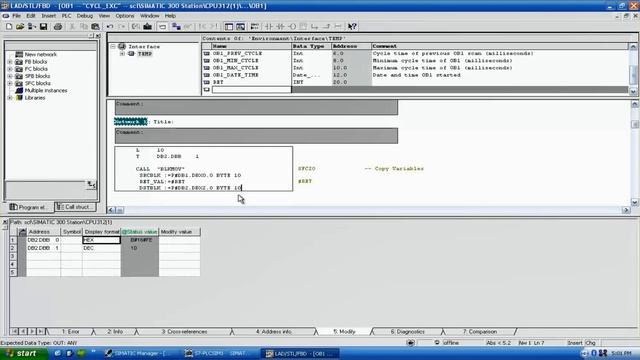Click the CALL "BLKMOV" code line
Image resolution: width=640 pixels, height=360 pixels.
[160, 169]
